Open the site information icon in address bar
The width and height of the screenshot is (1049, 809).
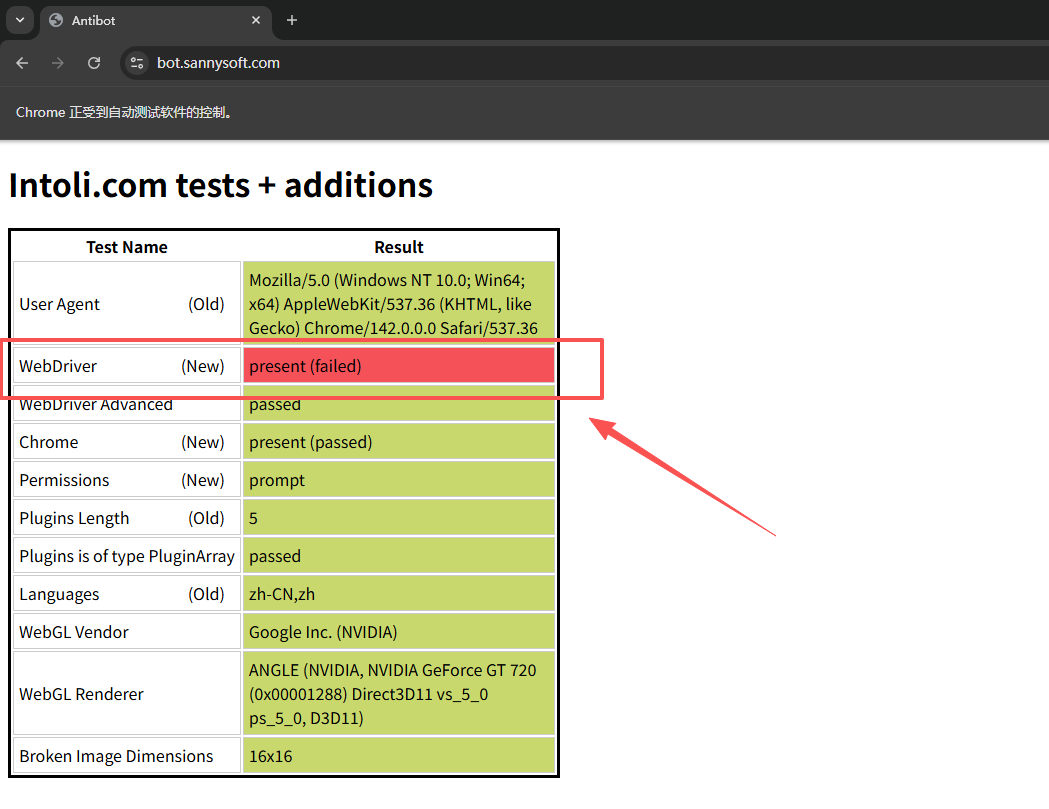(x=138, y=63)
